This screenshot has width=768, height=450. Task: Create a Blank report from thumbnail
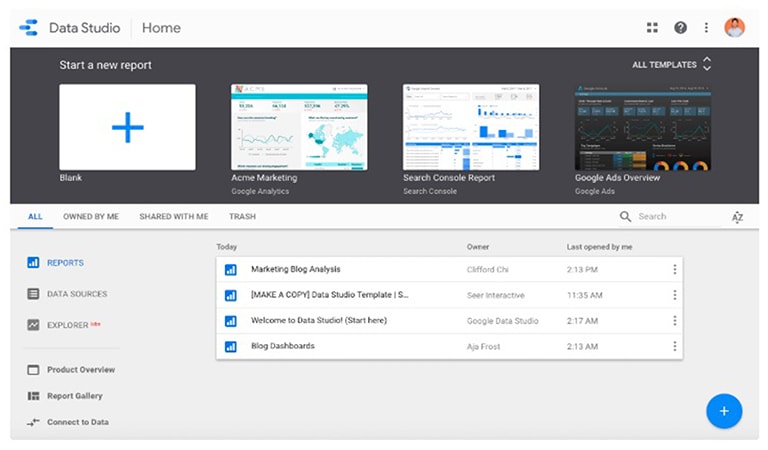(x=127, y=127)
